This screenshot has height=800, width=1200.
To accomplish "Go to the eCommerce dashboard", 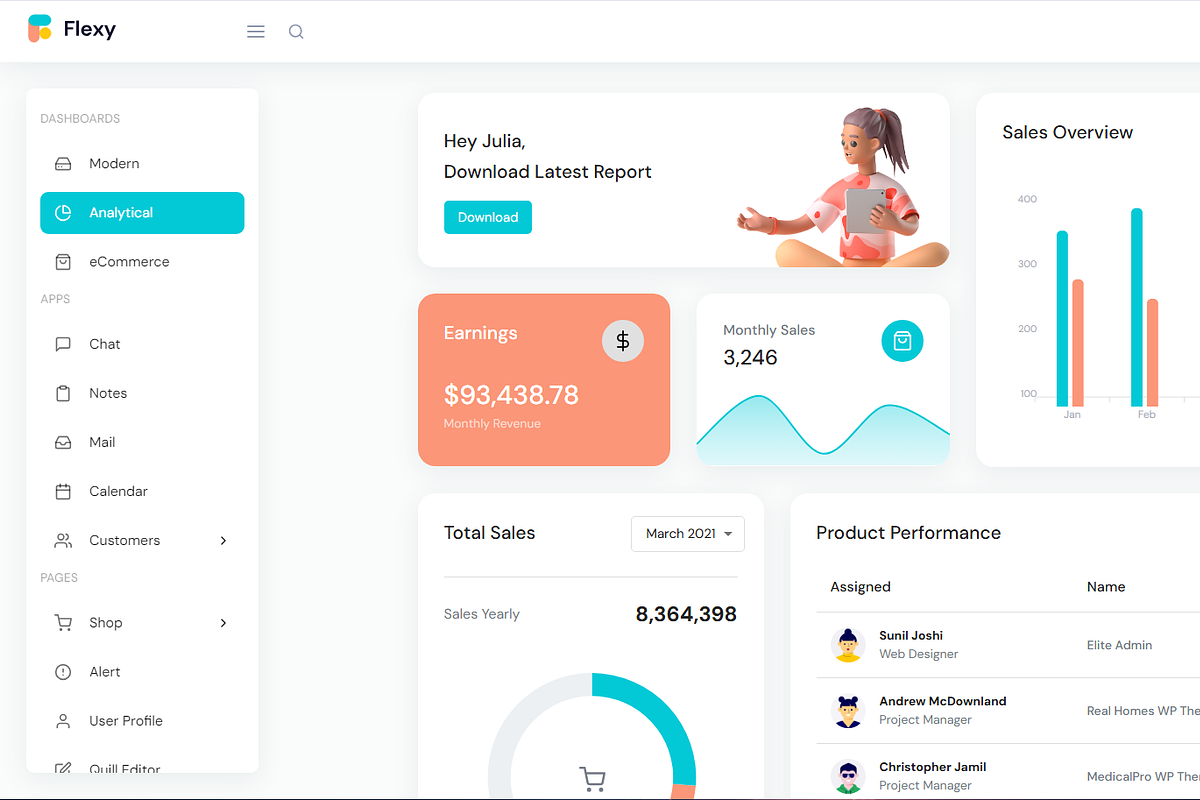I will click(x=142, y=262).
